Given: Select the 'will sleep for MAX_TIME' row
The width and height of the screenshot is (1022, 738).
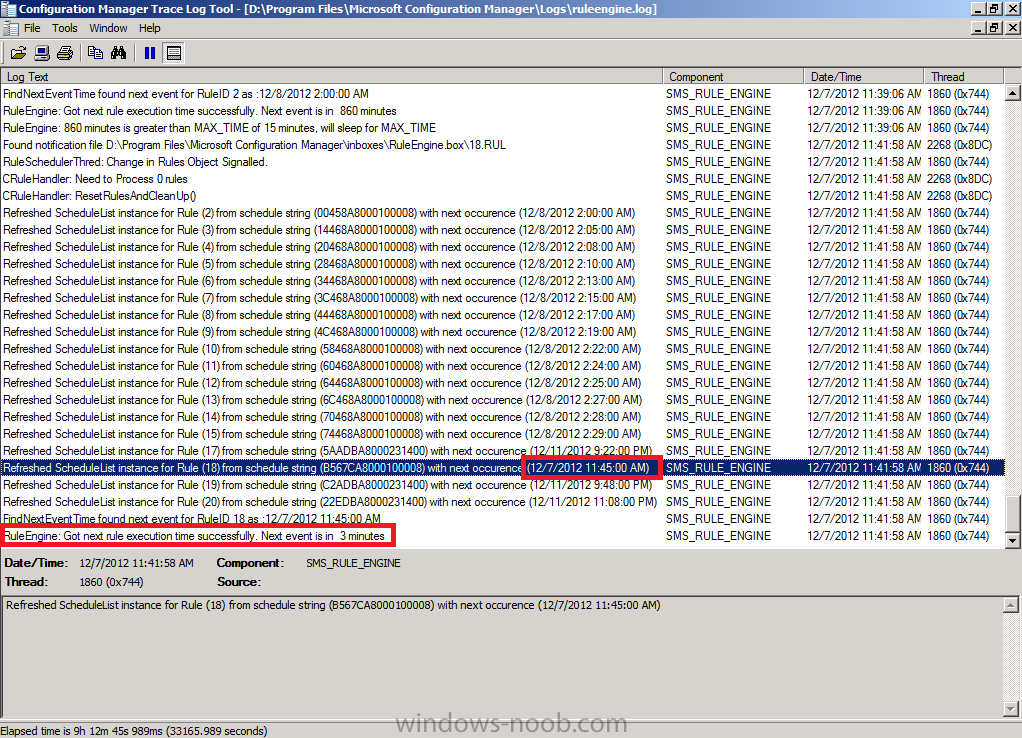Looking at the screenshot, I should (503, 128).
